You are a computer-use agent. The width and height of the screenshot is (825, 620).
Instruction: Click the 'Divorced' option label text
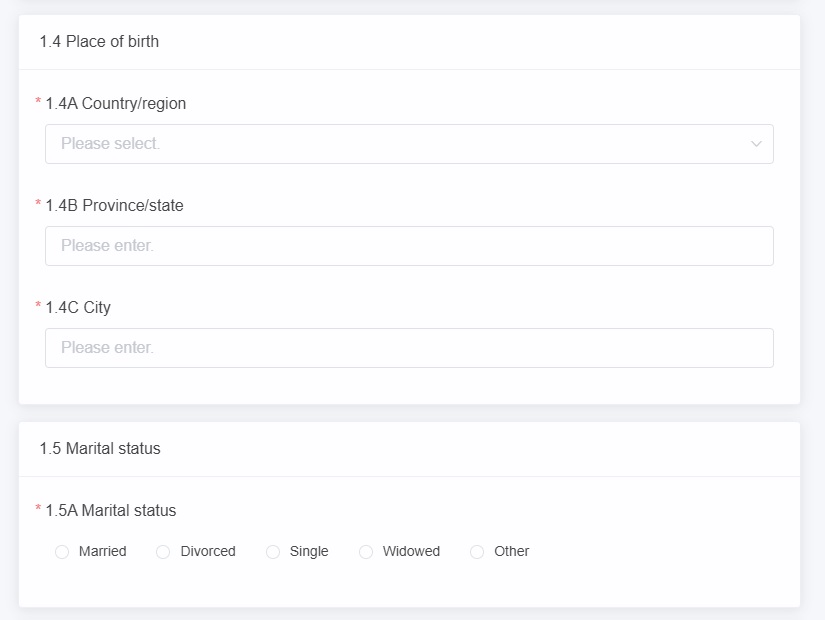(x=208, y=551)
